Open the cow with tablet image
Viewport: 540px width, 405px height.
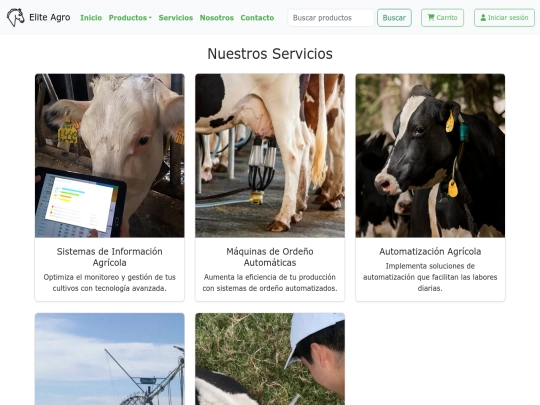[110, 155]
